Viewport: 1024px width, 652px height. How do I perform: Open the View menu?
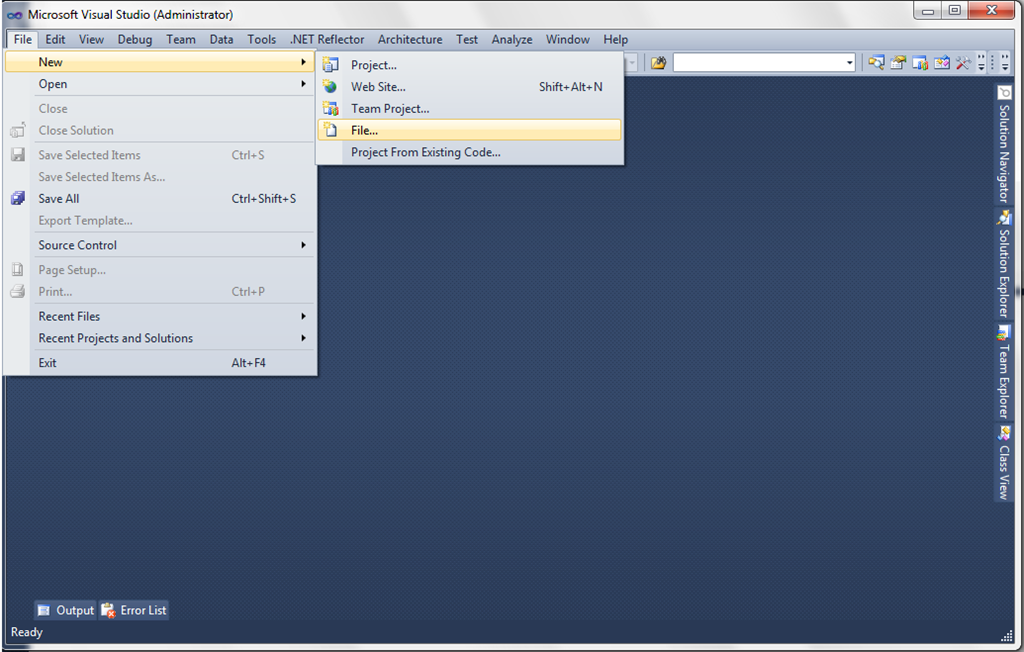tap(91, 39)
